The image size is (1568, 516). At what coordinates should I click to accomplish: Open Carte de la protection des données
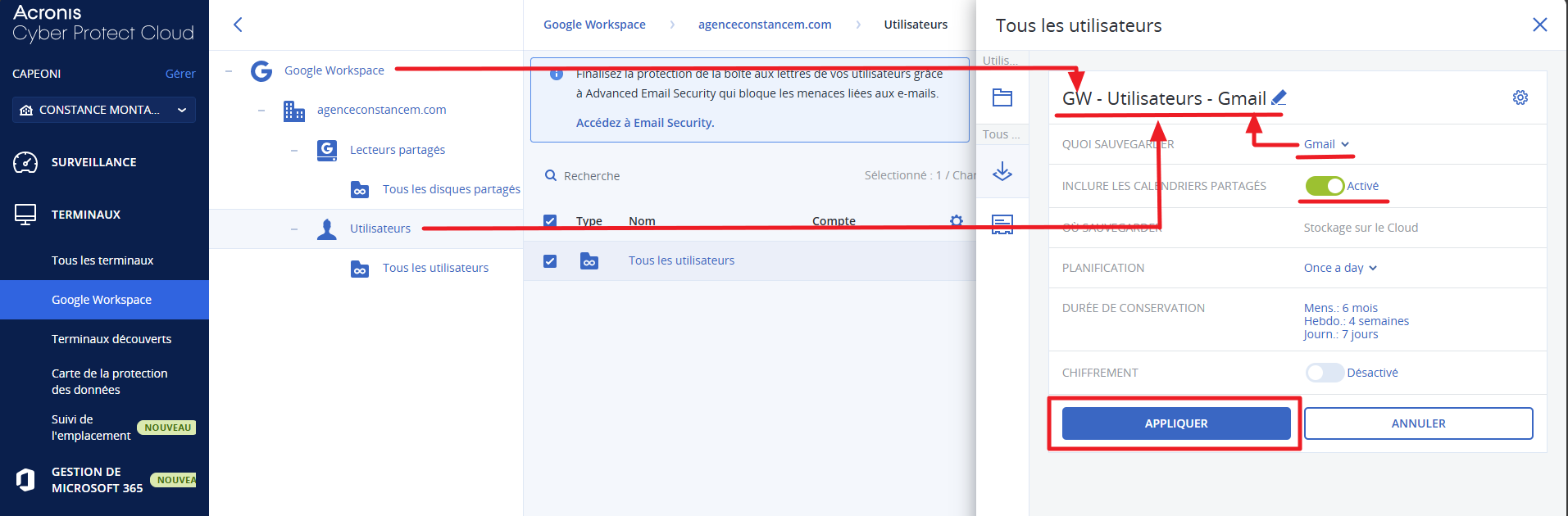click(110, 382)
